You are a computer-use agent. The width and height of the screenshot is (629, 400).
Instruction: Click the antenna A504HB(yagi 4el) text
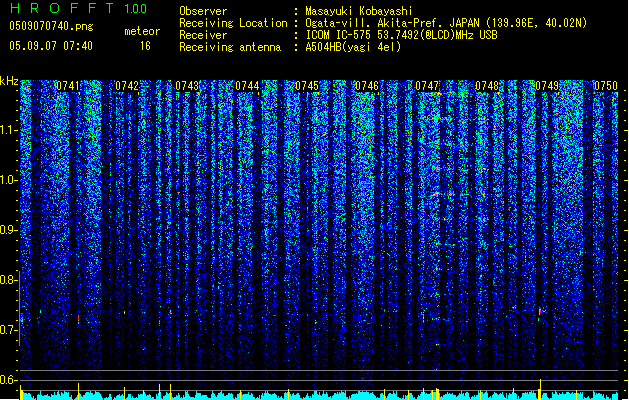pyautogui.click(x=353, y=47)
